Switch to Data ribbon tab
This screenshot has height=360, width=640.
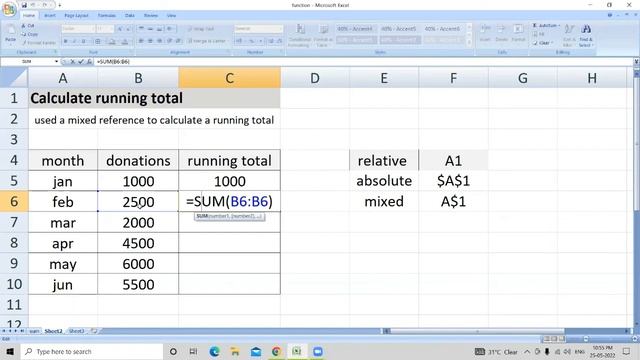(130, 16)
